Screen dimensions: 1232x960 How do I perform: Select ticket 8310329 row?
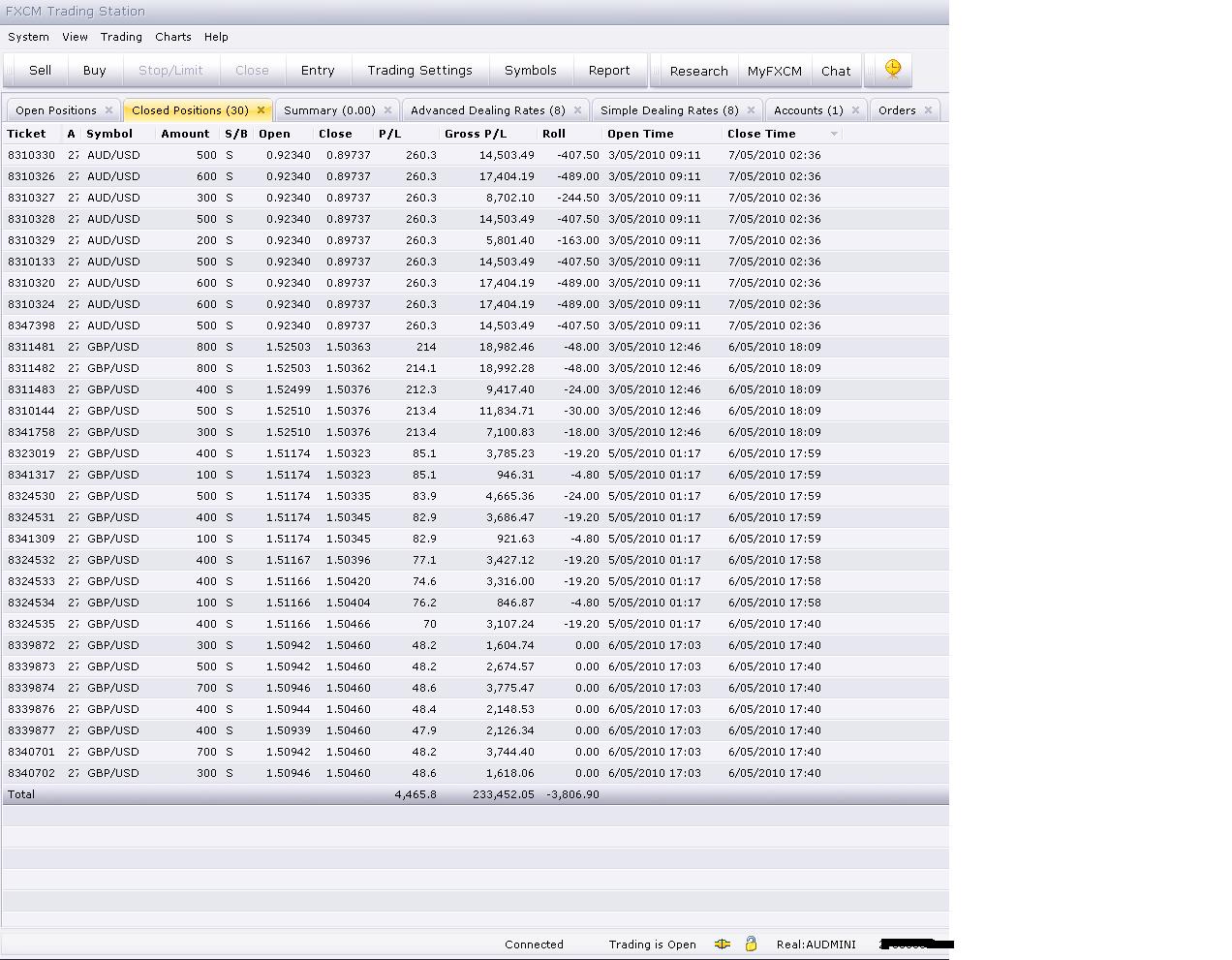tap(475, 240)
